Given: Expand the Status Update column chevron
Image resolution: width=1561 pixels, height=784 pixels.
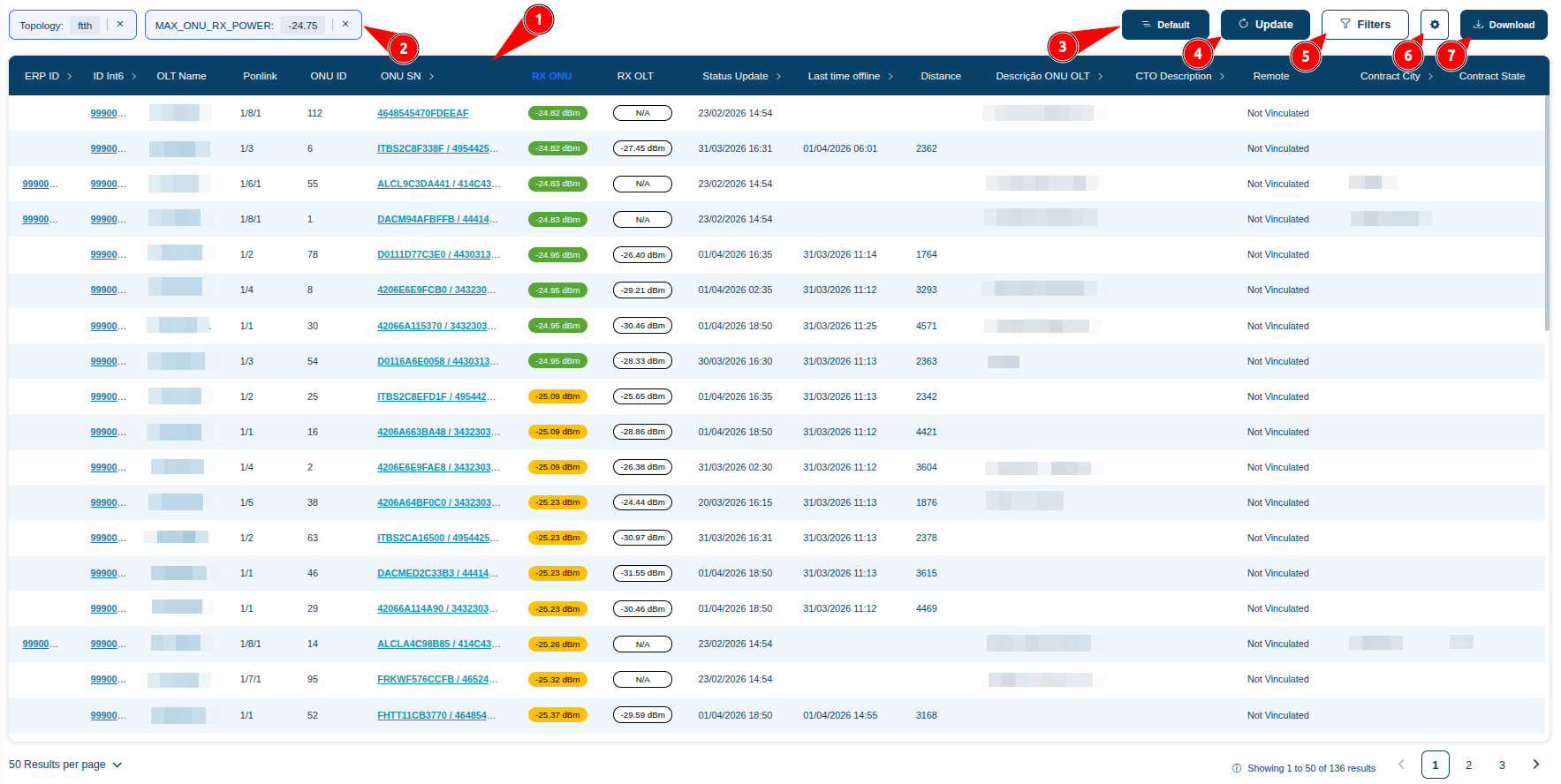Looking at the screenshot, I should pyautogui.click(x=779, y=77).
